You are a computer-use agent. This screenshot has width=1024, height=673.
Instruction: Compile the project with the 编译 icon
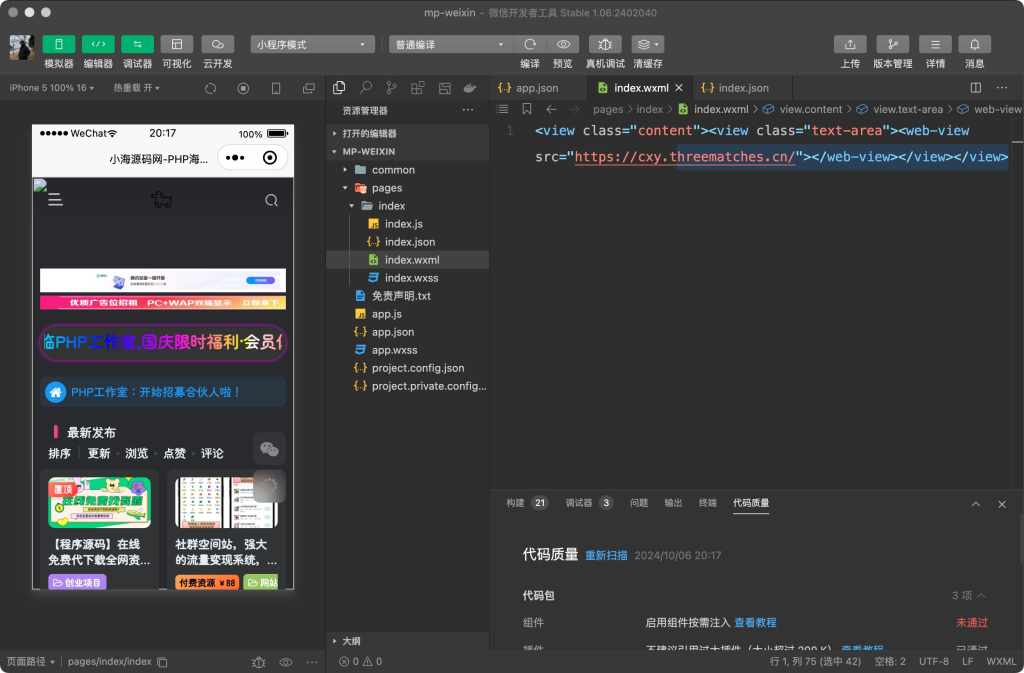(529, 44)
